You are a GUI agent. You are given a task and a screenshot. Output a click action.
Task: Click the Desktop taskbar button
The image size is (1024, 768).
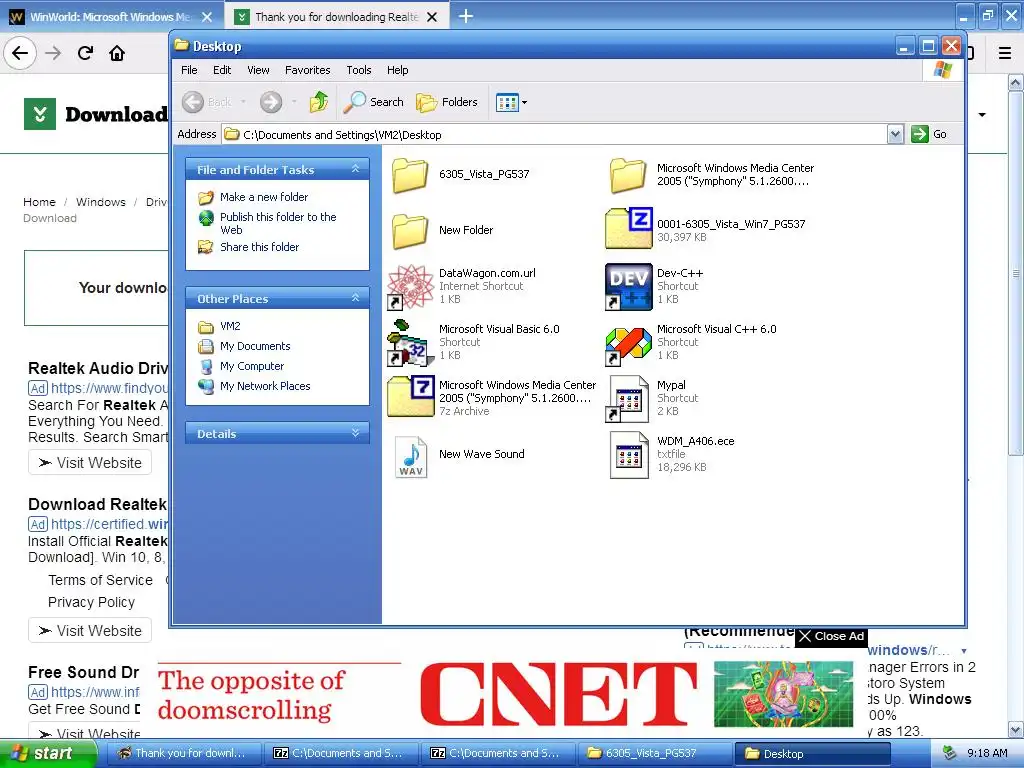coord(812,753)
